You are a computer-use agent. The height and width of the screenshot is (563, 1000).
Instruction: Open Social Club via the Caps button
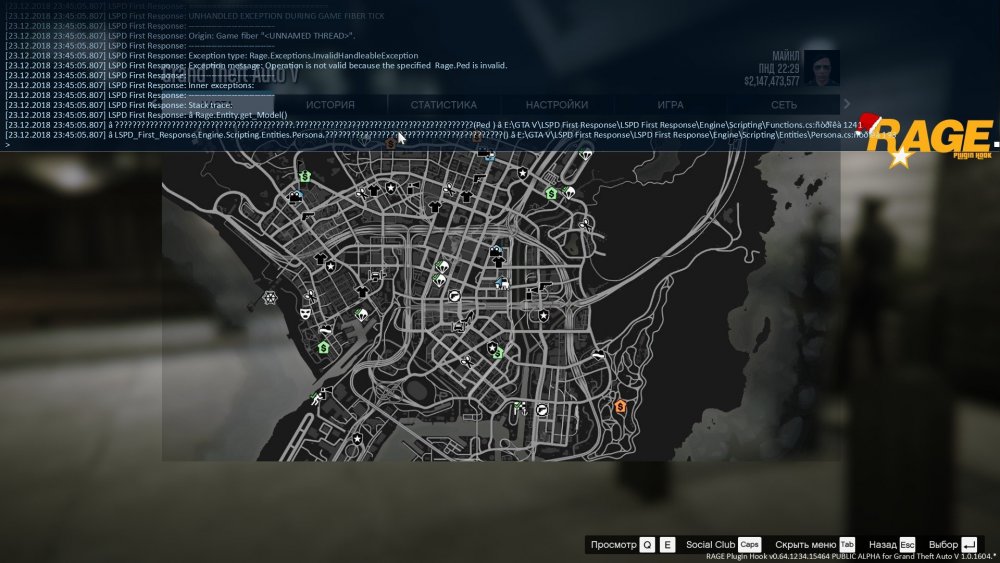click(x=749, y=545)
